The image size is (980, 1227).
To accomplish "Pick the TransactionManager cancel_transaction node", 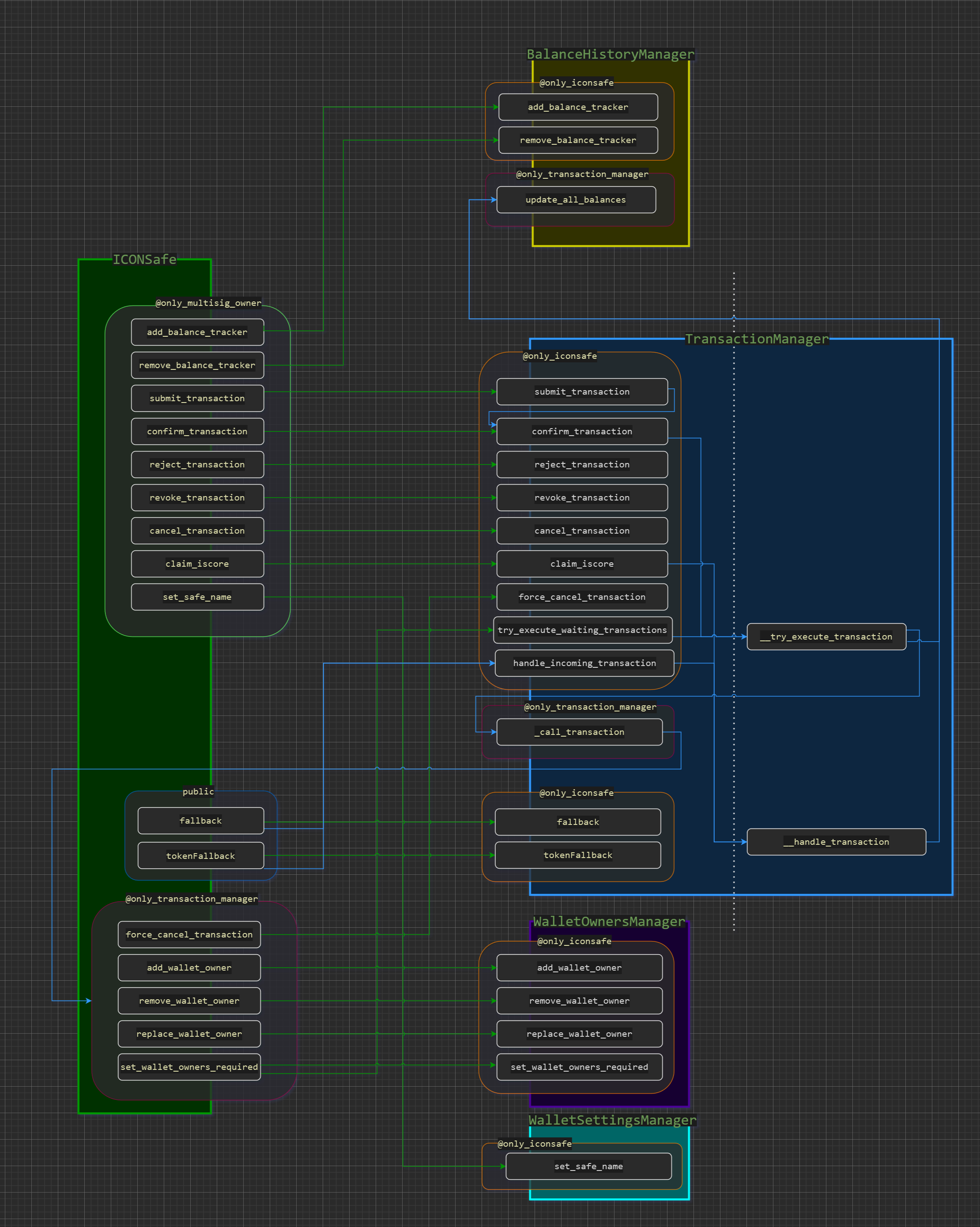I will point(582,531).
